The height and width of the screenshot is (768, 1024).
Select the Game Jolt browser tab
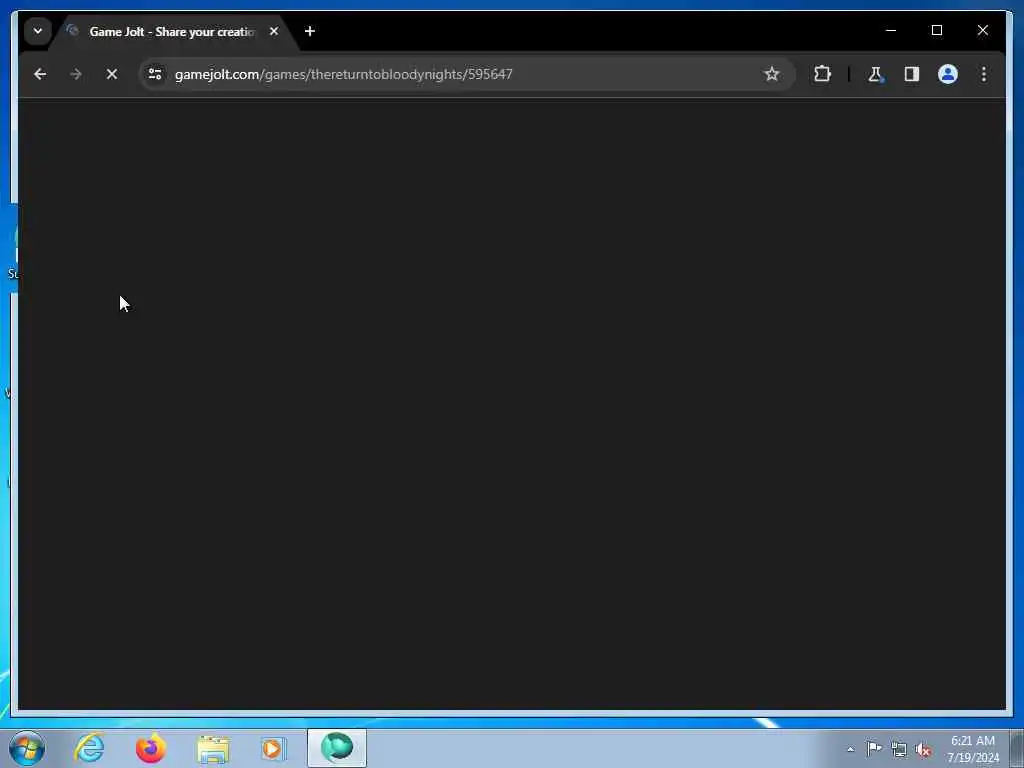(173, 31)
